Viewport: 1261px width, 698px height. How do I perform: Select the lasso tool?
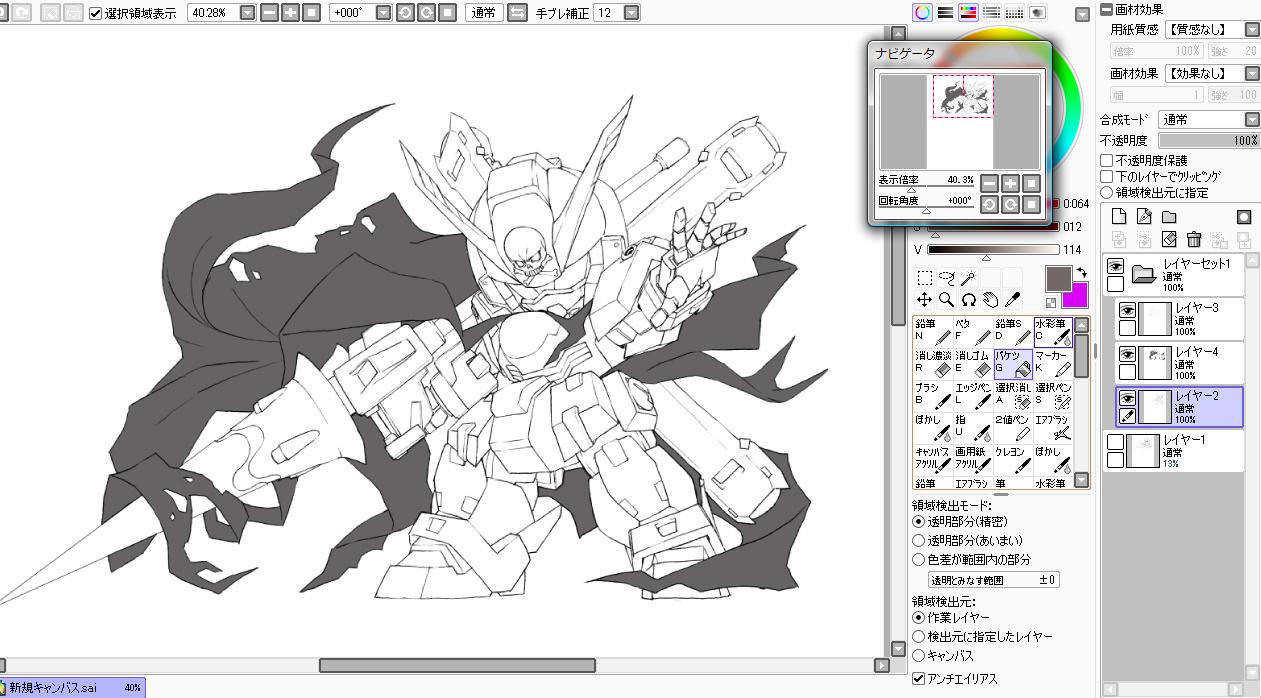(x=947, y=278)
